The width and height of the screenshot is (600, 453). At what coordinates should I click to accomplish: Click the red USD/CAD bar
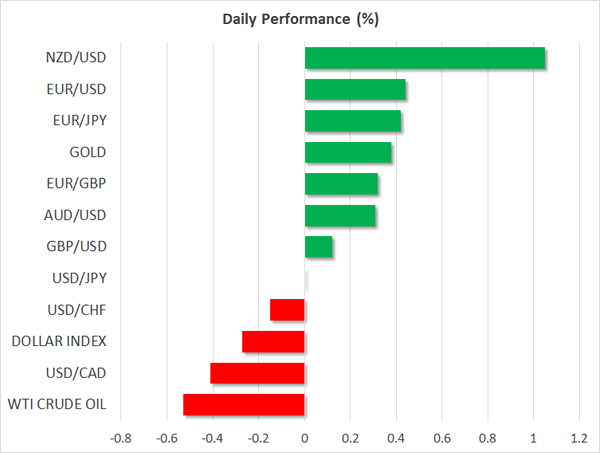(x=257, y=373)
